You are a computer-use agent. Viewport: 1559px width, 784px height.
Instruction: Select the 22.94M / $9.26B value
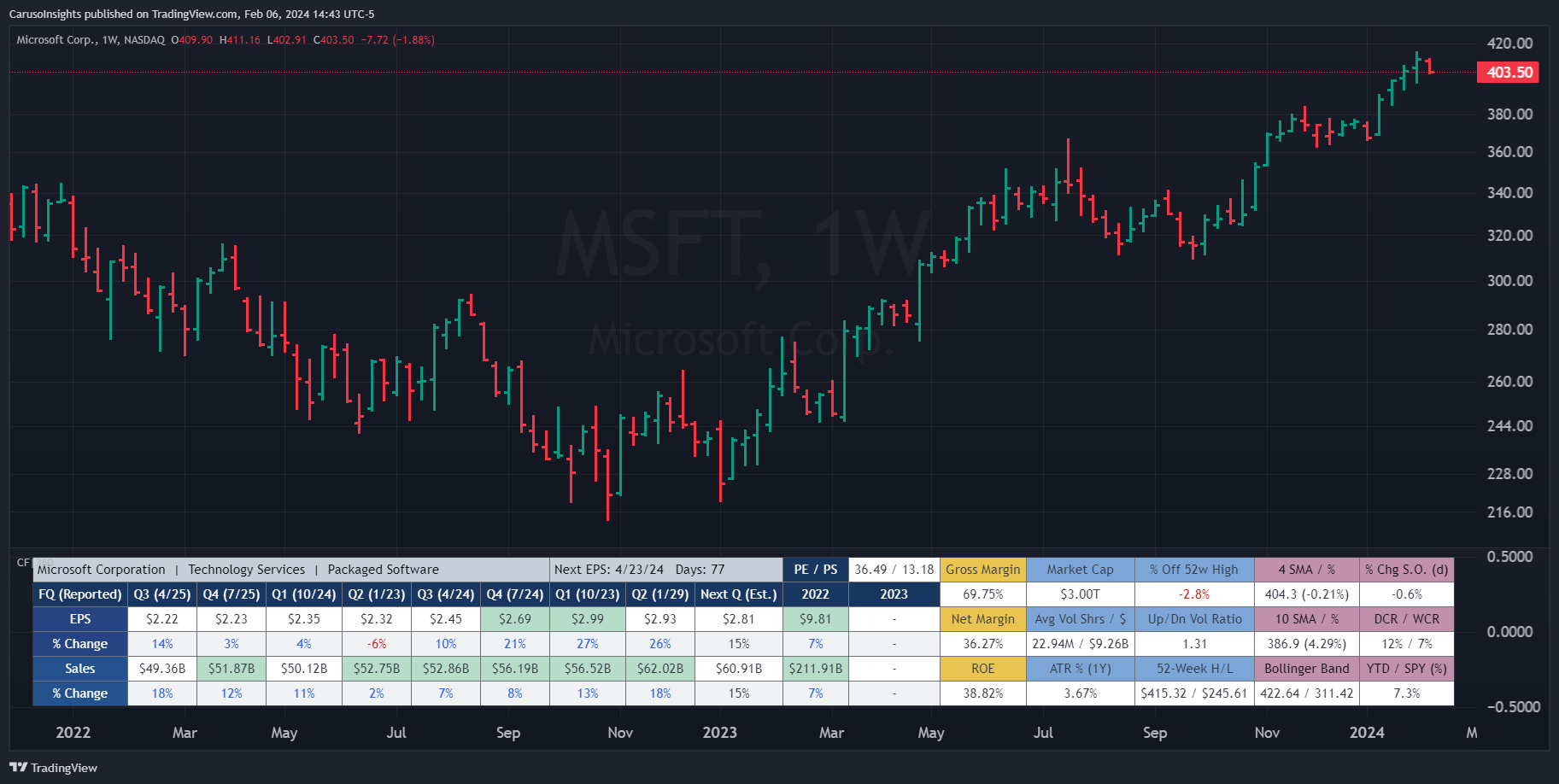(x=1081, y=644)
